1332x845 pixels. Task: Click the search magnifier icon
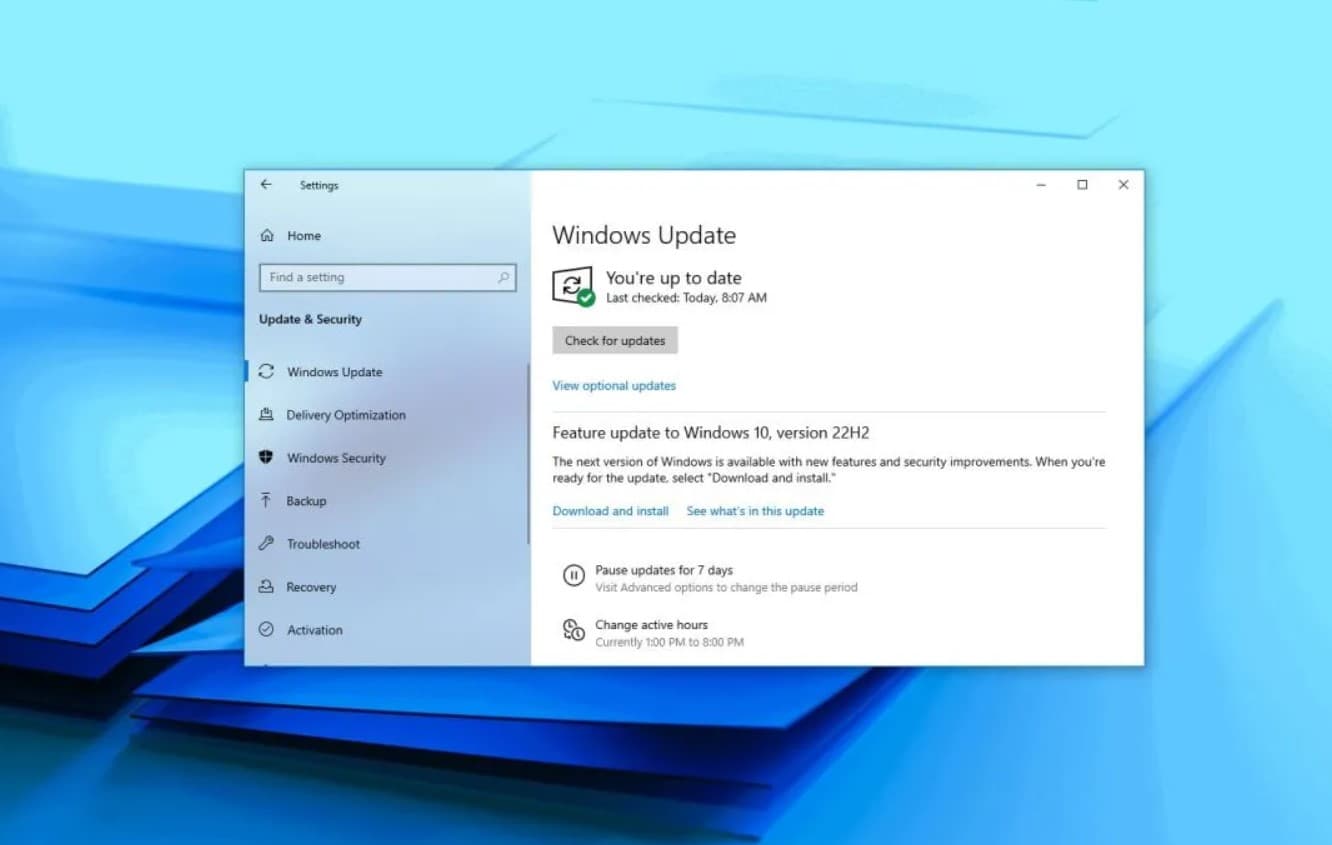pos(503,277)
